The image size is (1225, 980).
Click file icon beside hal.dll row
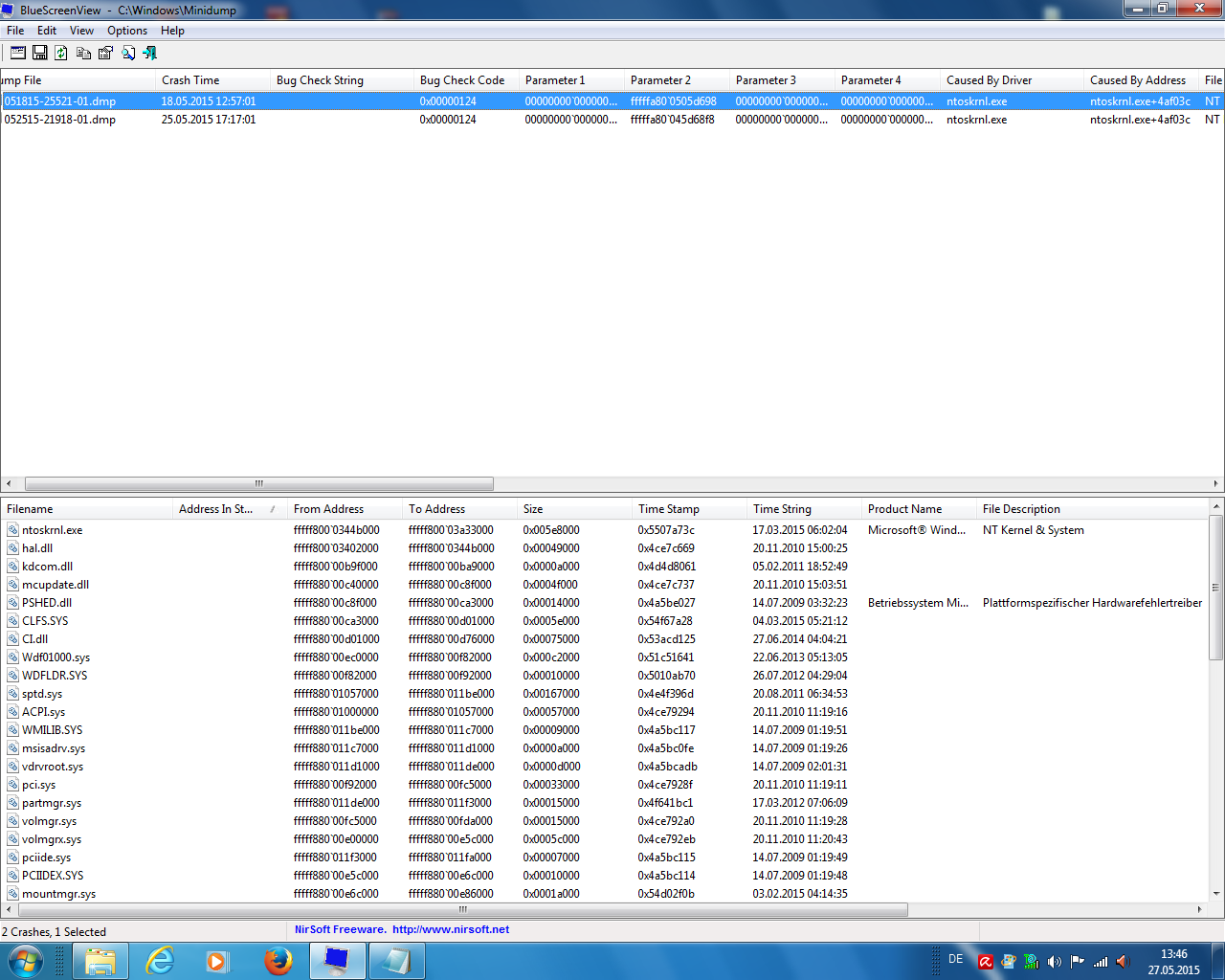(13, 548)
